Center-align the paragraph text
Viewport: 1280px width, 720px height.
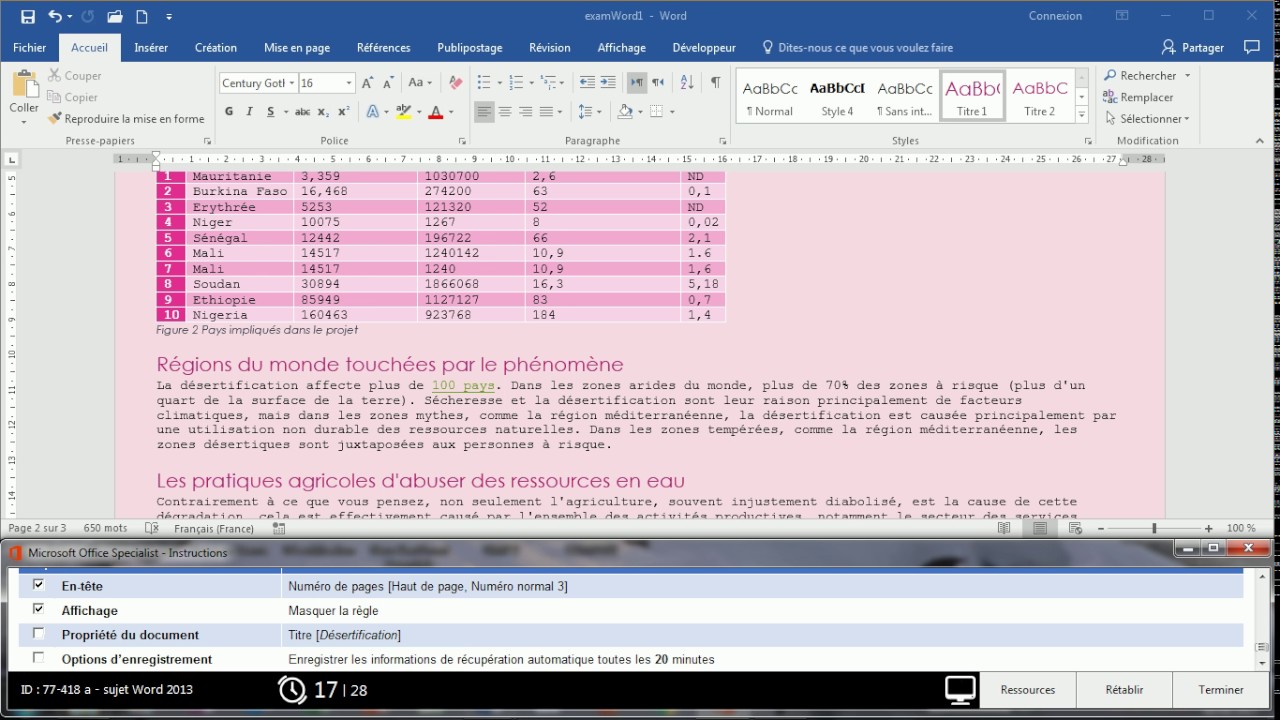pos(505,112)
